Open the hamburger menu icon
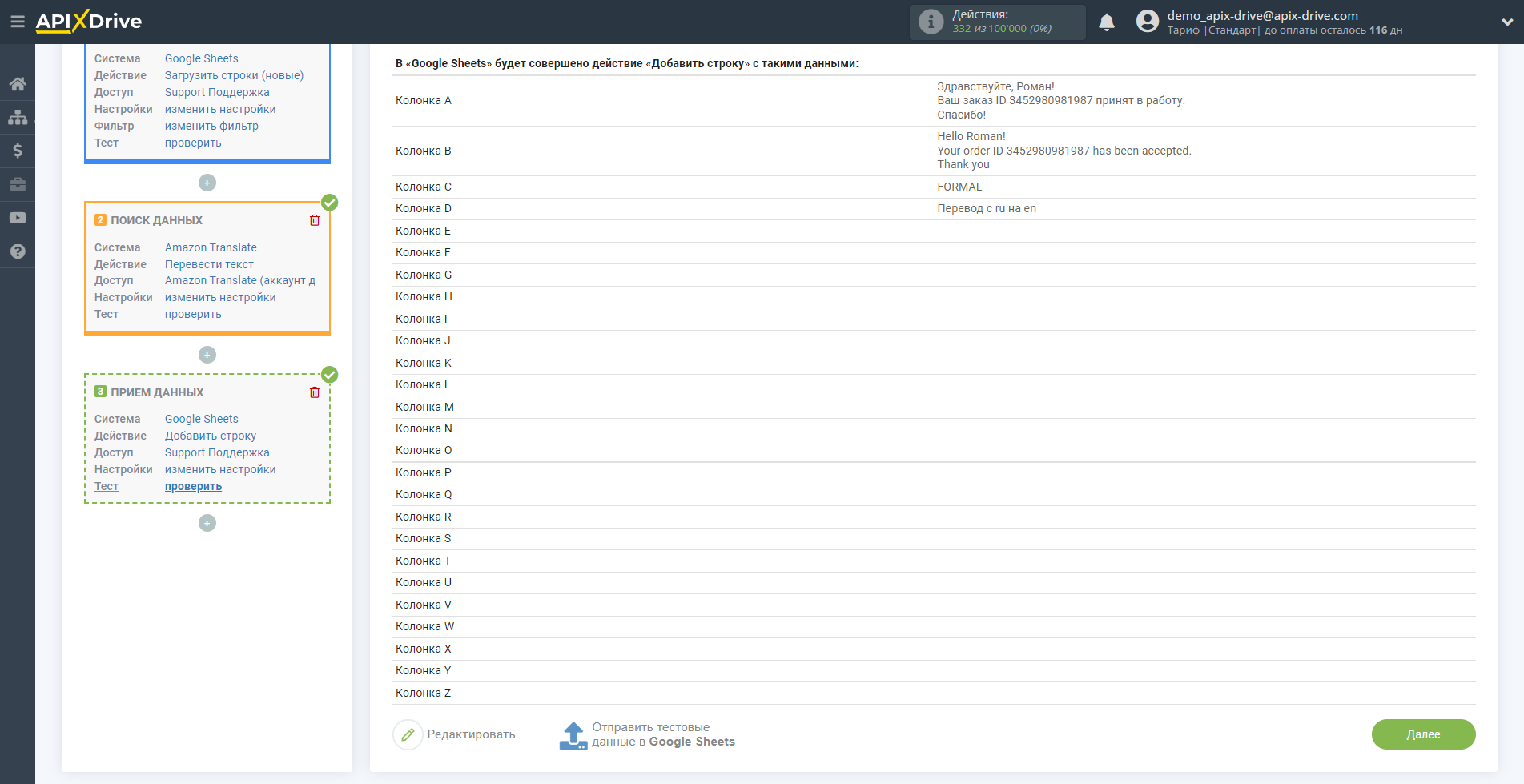1524x784 pixels. pos(17,22)
